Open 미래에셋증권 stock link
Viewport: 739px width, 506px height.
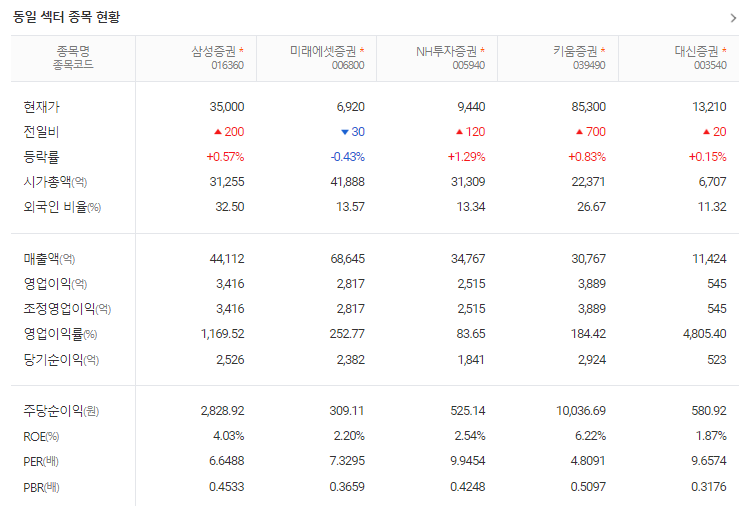pos(323,51)
